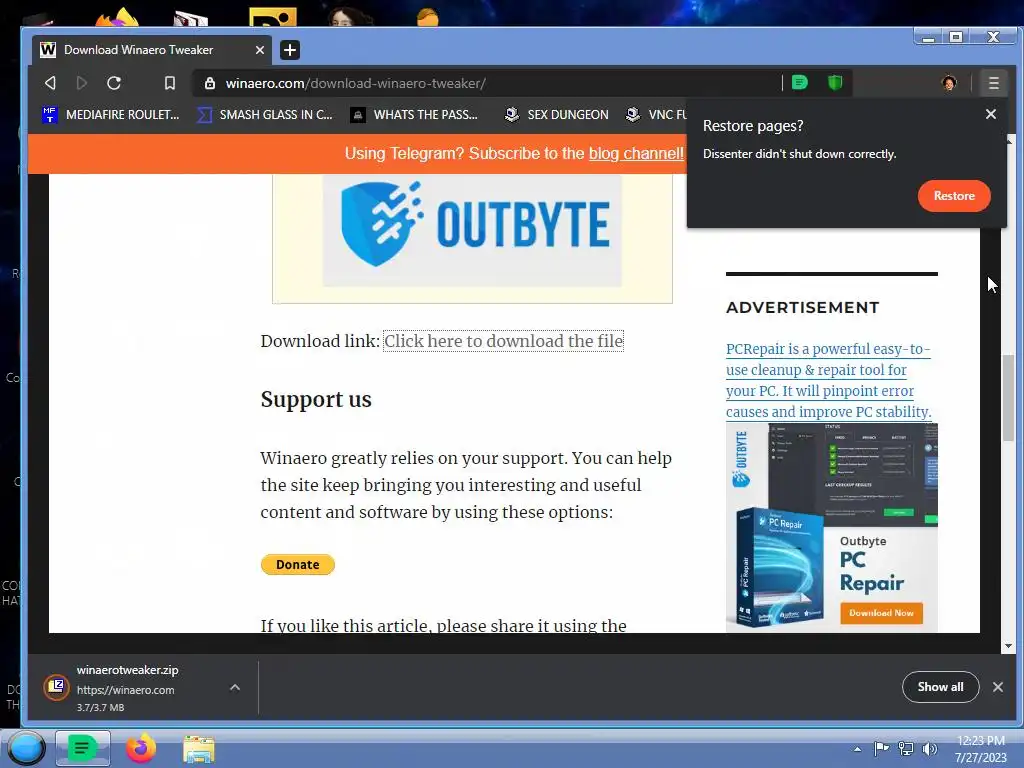This screenshot has width=1024, height=768.
Task: Open the volume tray icon
Action: click(930, 748)
